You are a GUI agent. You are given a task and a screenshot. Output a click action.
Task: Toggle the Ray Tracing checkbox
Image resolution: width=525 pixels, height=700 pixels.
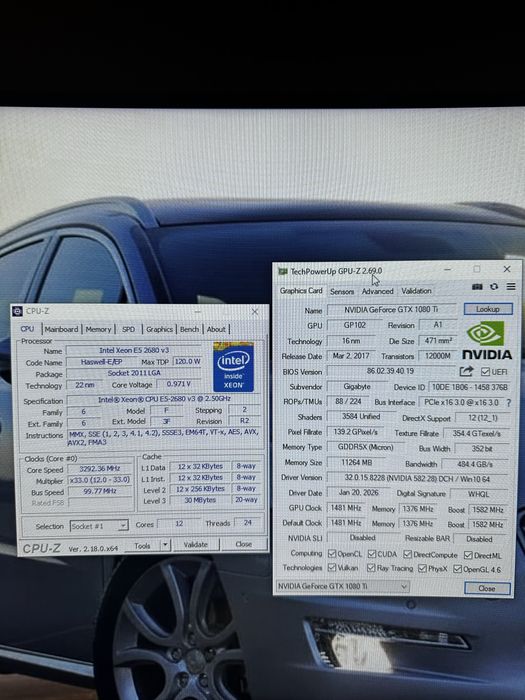371,568
